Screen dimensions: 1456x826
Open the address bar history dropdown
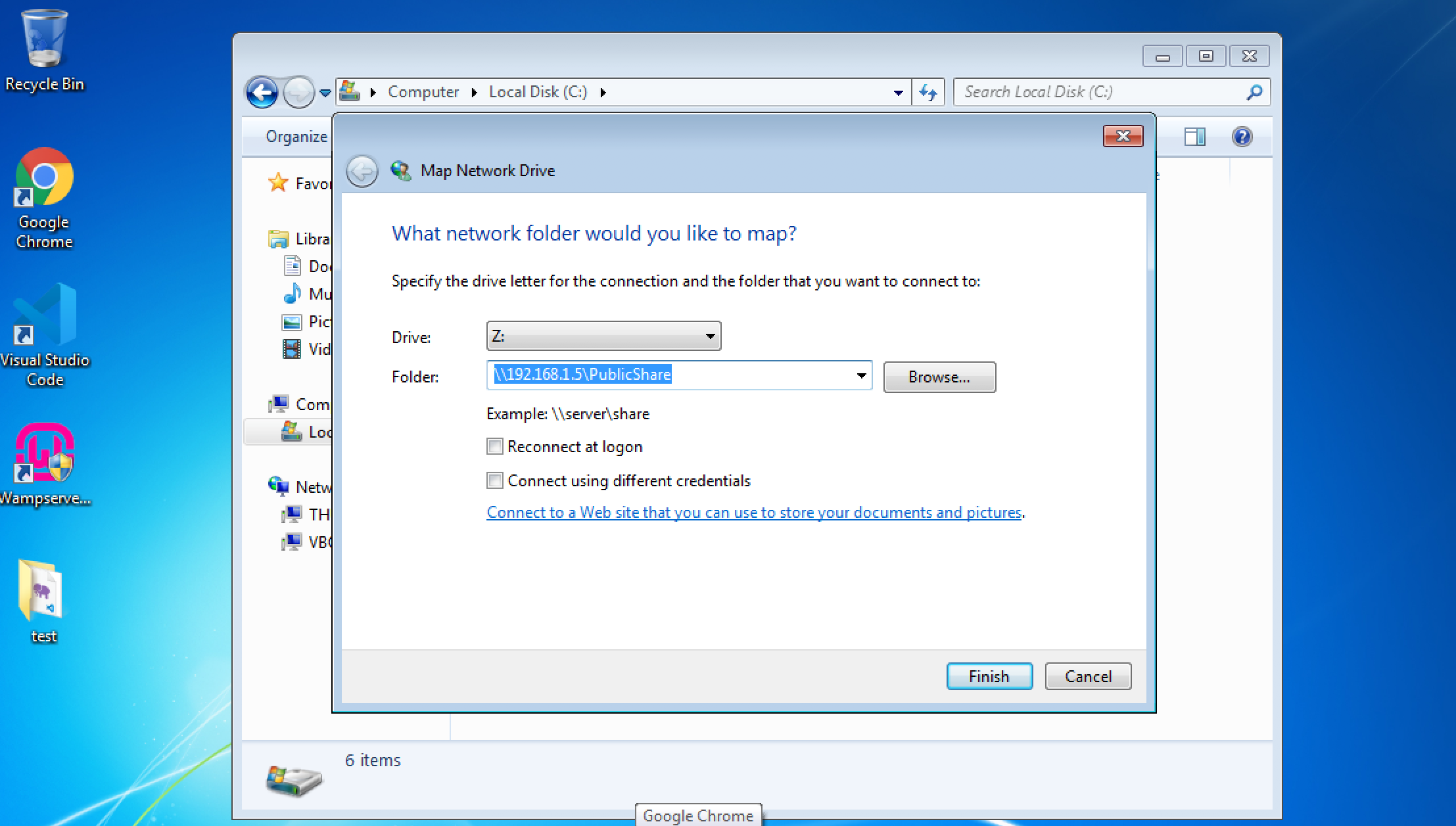898,93
